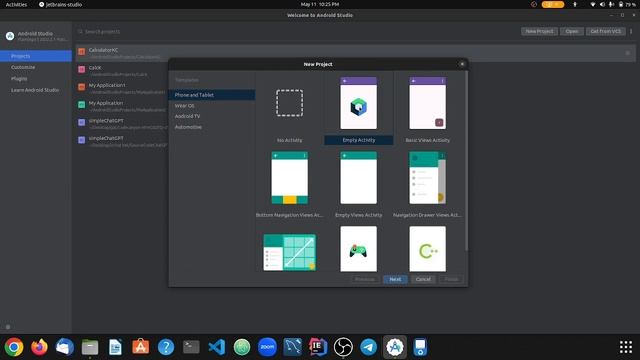Open Activities overview in top bar
The height and width of the screenshot is (360, 640).
click(x=16, y=4)
